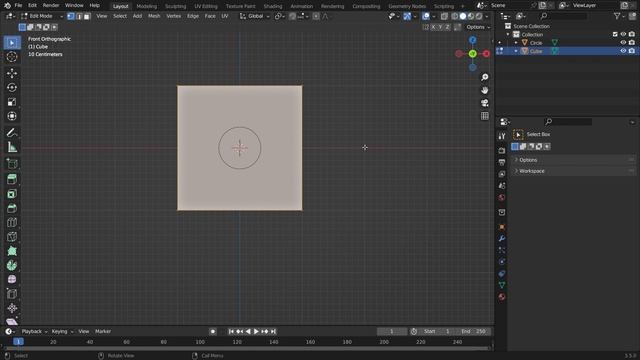Select the Spin tool
The height and width of the screenshot is (360, 640).
[12, 265]
